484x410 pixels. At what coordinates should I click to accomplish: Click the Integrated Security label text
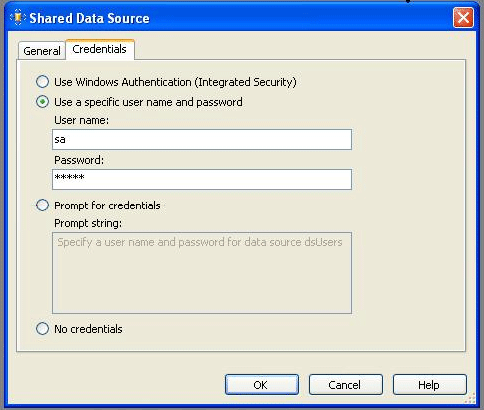245,82
